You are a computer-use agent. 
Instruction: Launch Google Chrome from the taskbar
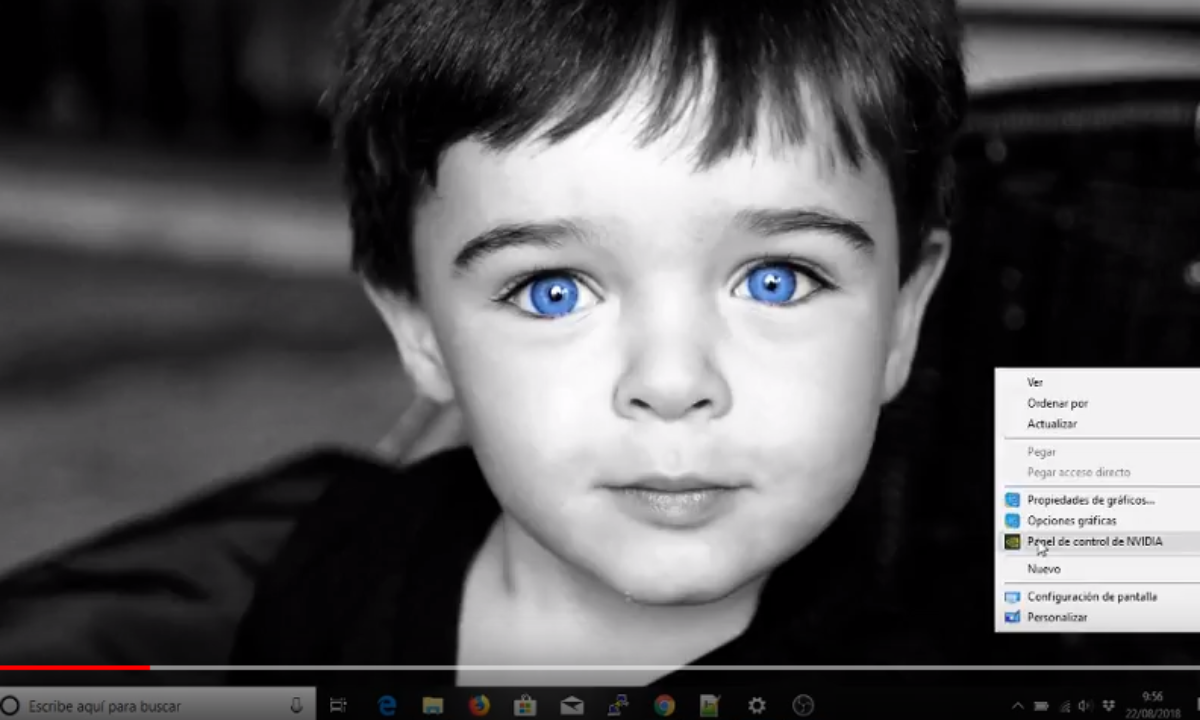664,705
